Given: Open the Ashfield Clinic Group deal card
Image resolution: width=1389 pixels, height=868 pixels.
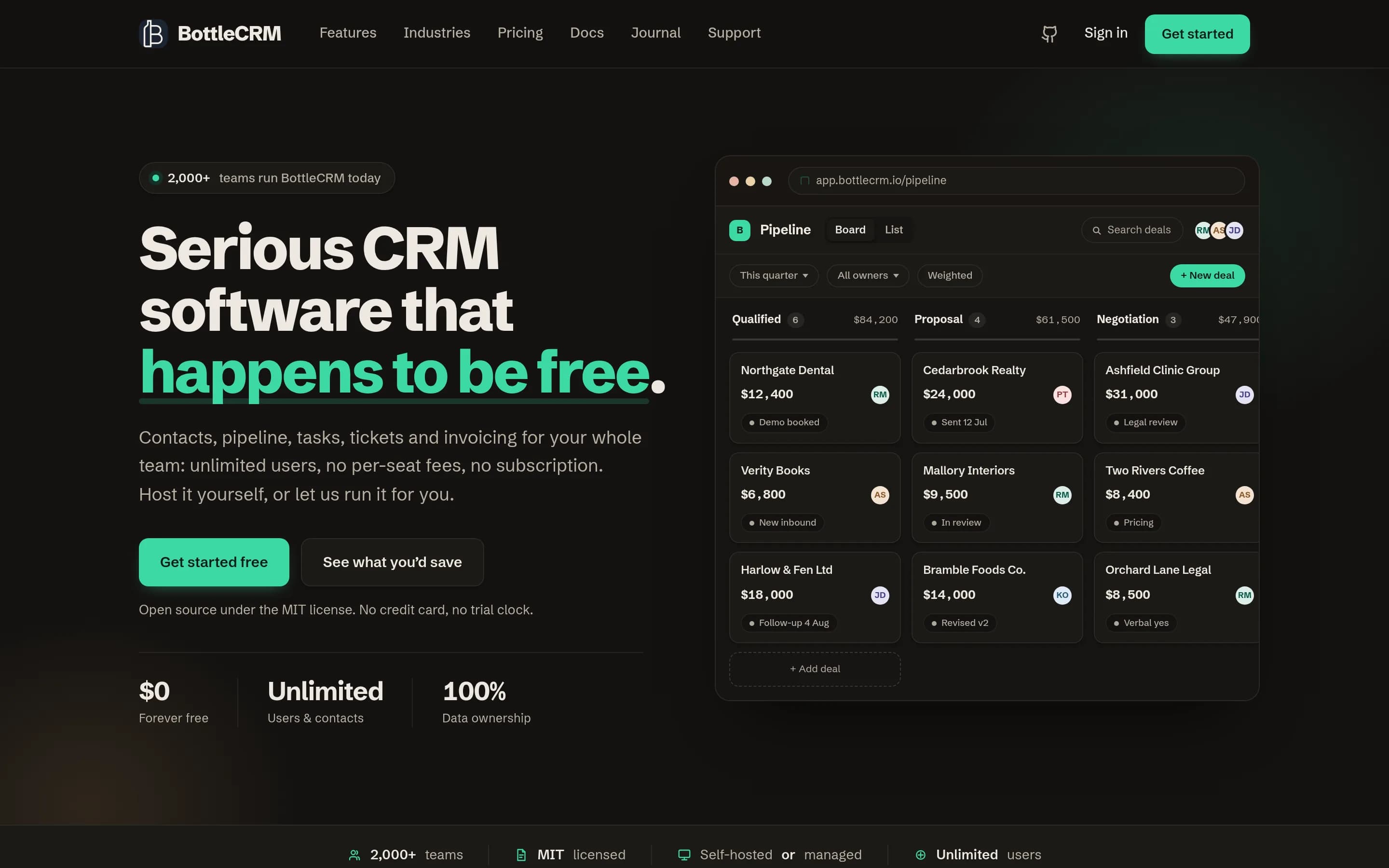Looking at the screenshot, I should (1177, 398).
